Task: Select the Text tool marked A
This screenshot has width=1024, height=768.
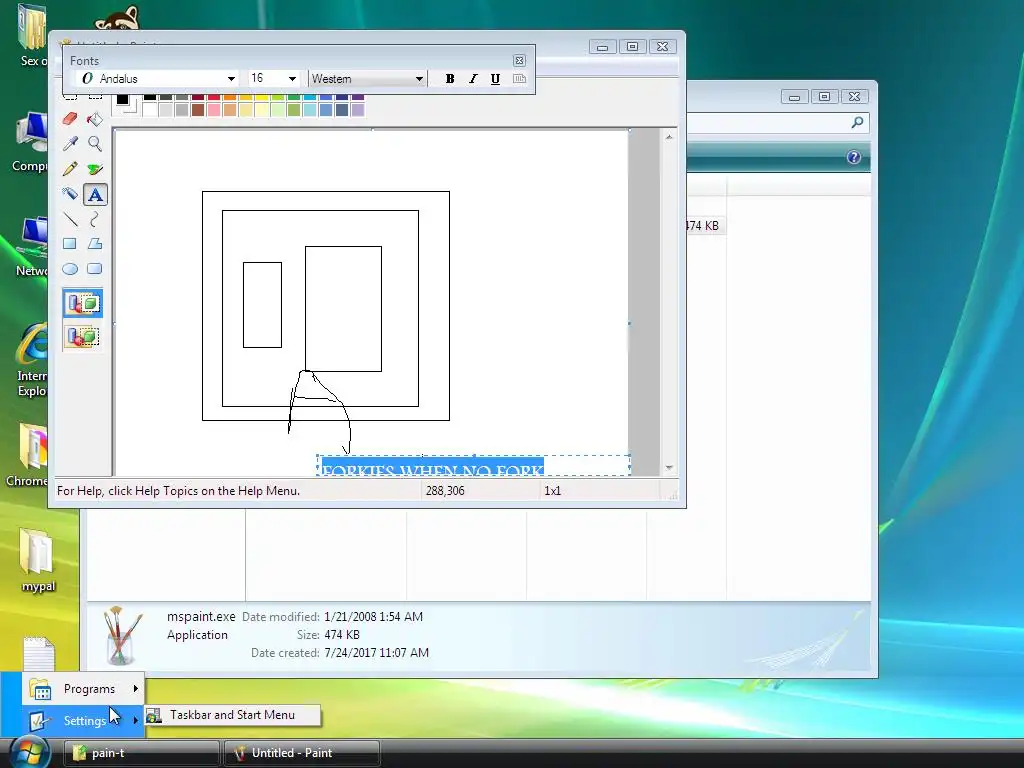Action: pos(95,195)
